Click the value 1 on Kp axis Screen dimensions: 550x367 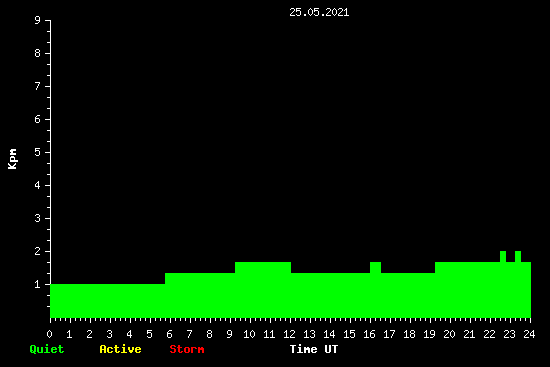(x=38, y=285)
